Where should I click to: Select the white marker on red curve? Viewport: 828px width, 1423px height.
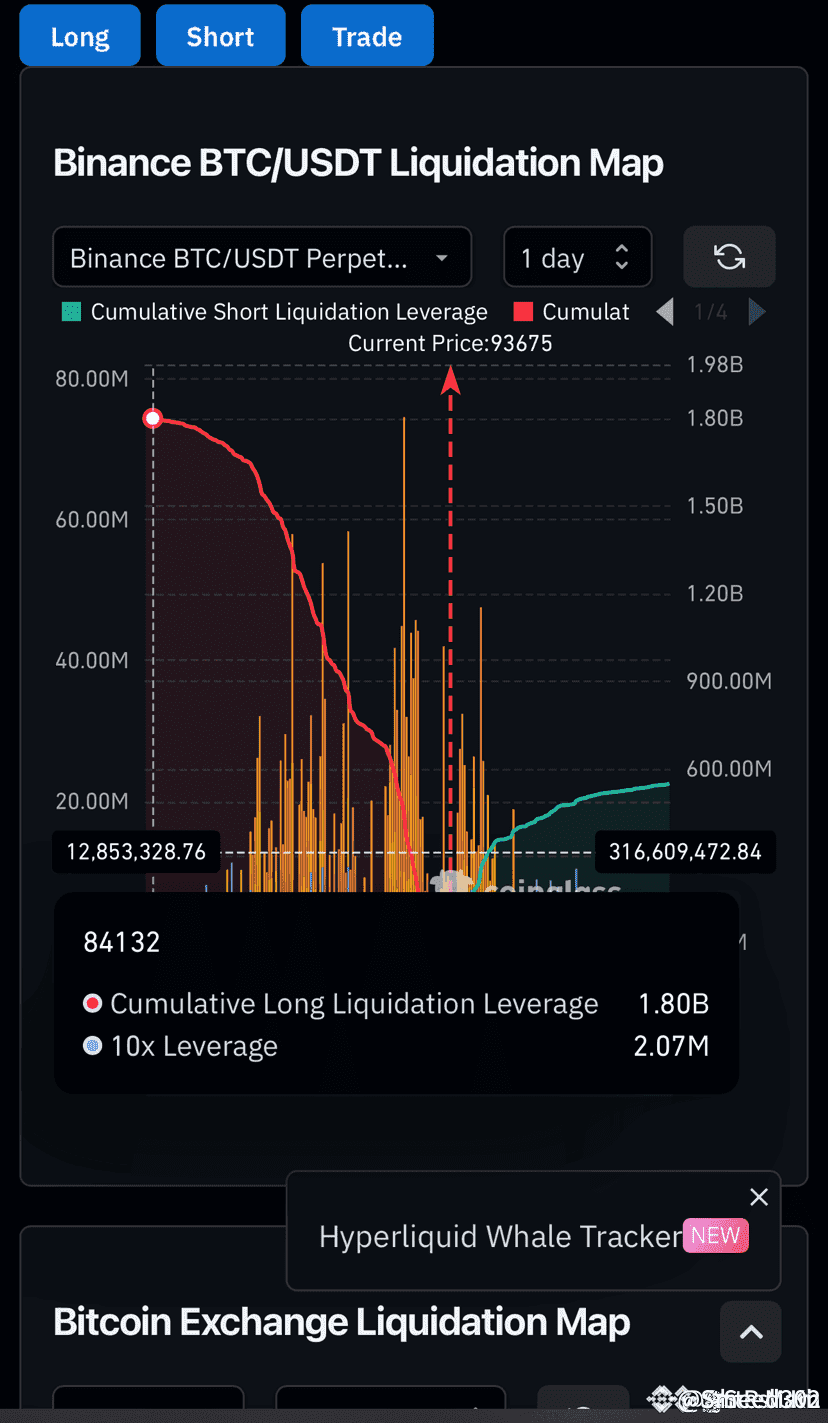pos(153,418)
